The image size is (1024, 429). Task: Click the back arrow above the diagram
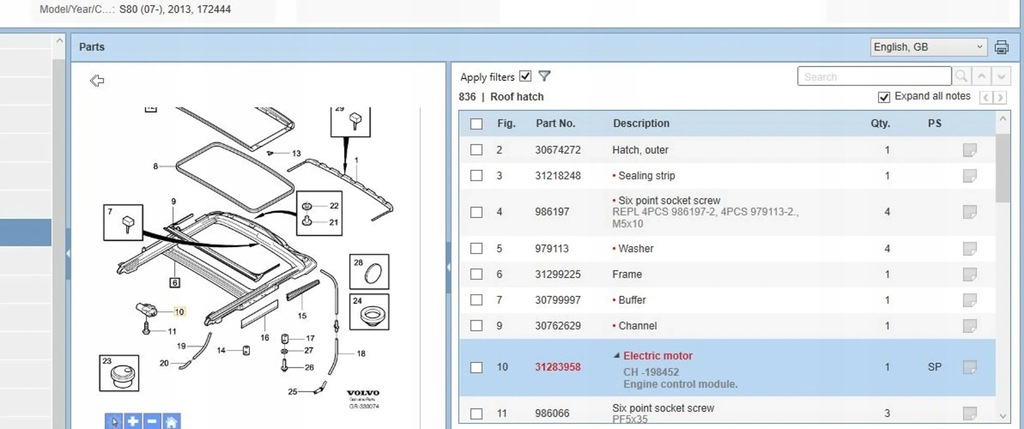(97, 80)
